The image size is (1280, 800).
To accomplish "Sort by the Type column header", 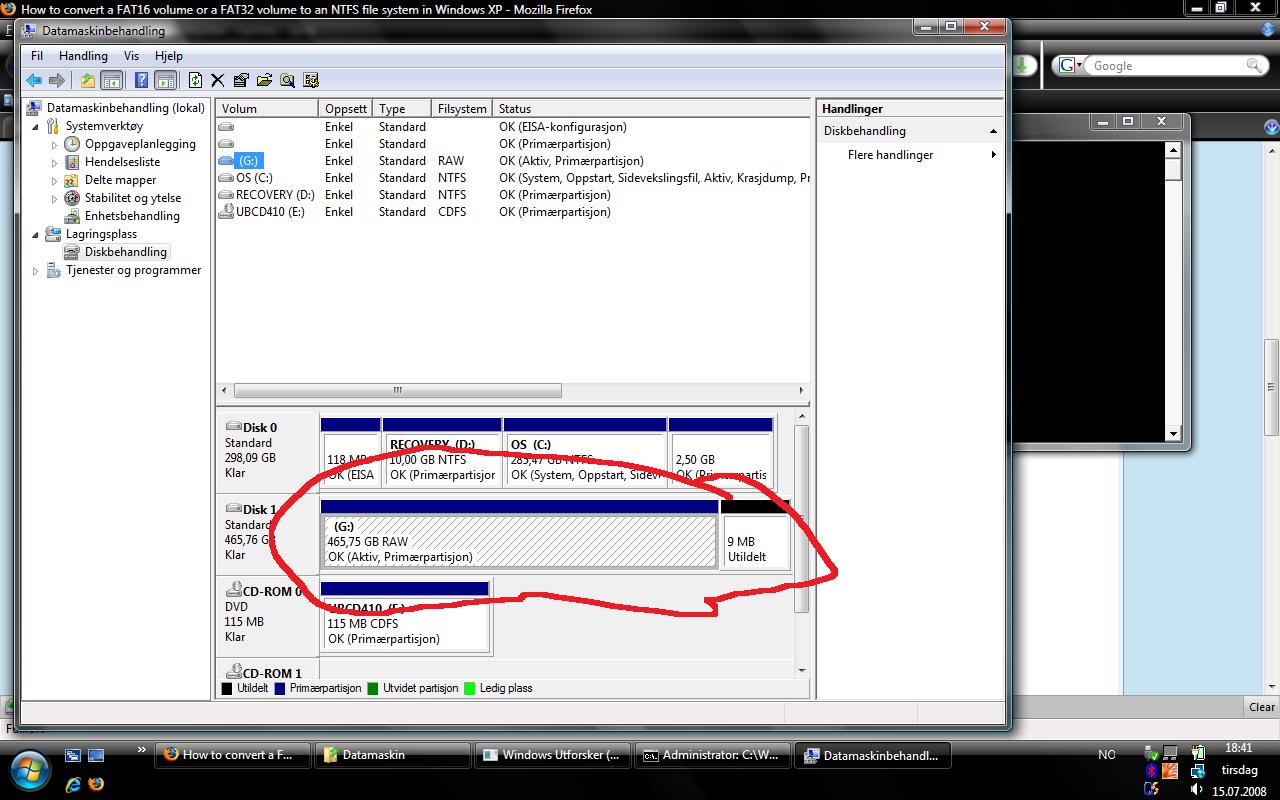I will (x=403, y=109).
